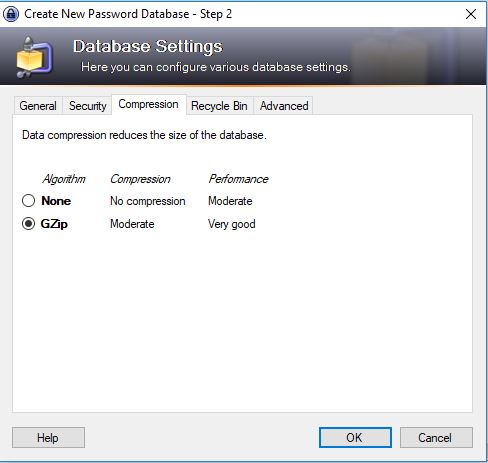Image resolution: width=488 pixels, height=463 pixels.
Task: Go to the Recycle Bin tab
Action: (x=219, y=106)
